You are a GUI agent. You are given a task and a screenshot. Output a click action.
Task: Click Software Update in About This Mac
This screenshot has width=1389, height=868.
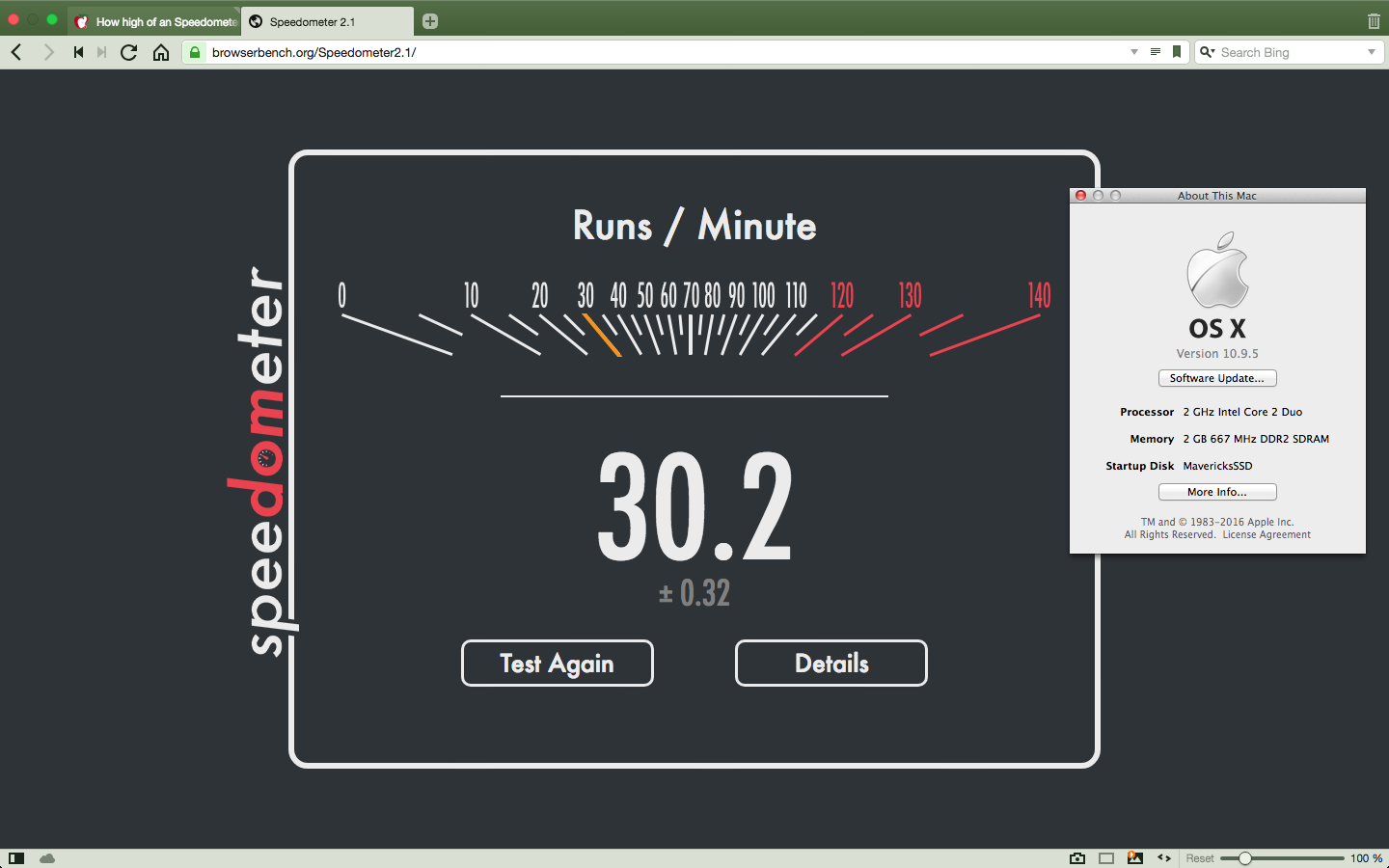coord(1217,378)
